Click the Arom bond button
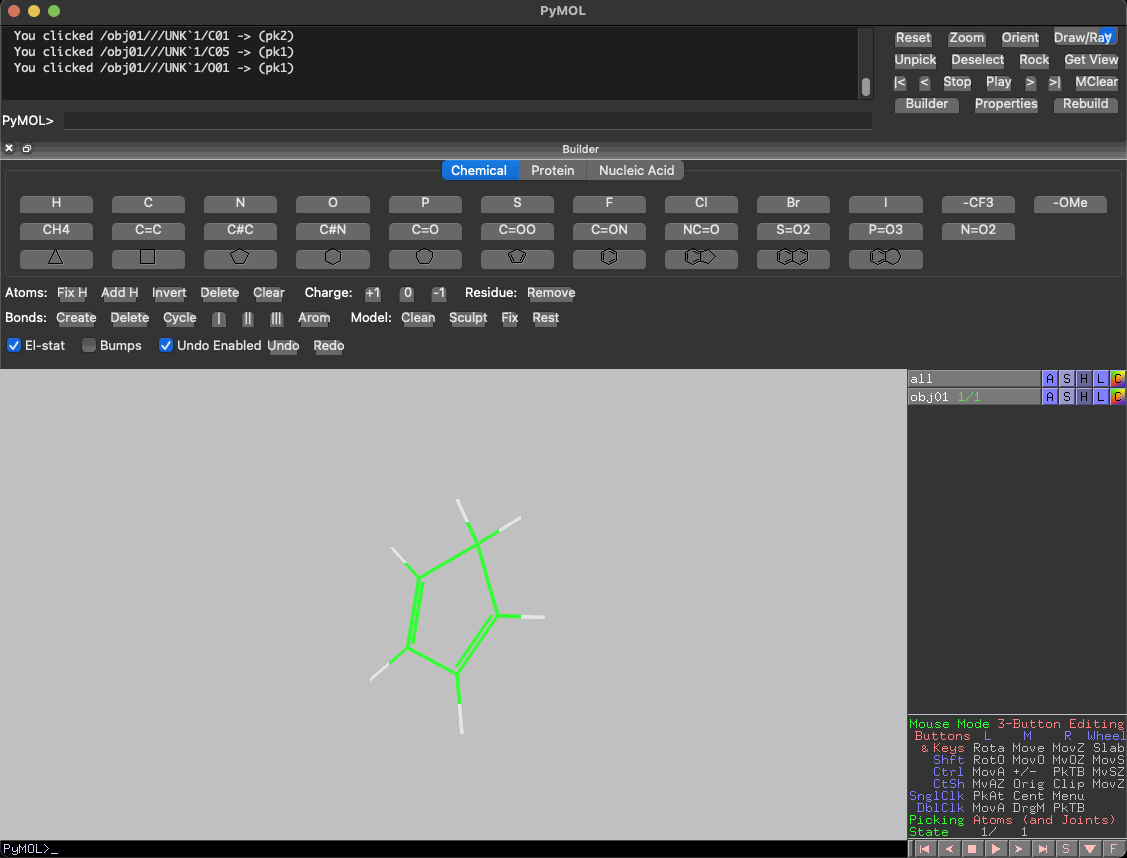The width and height of the screenshot is (1127, 858). pos(314,318)
